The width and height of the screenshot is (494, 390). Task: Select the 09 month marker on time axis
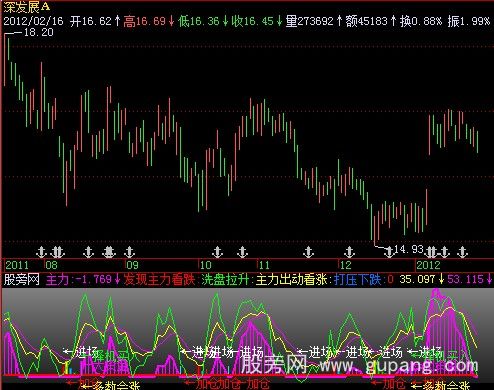click(132, 265)
